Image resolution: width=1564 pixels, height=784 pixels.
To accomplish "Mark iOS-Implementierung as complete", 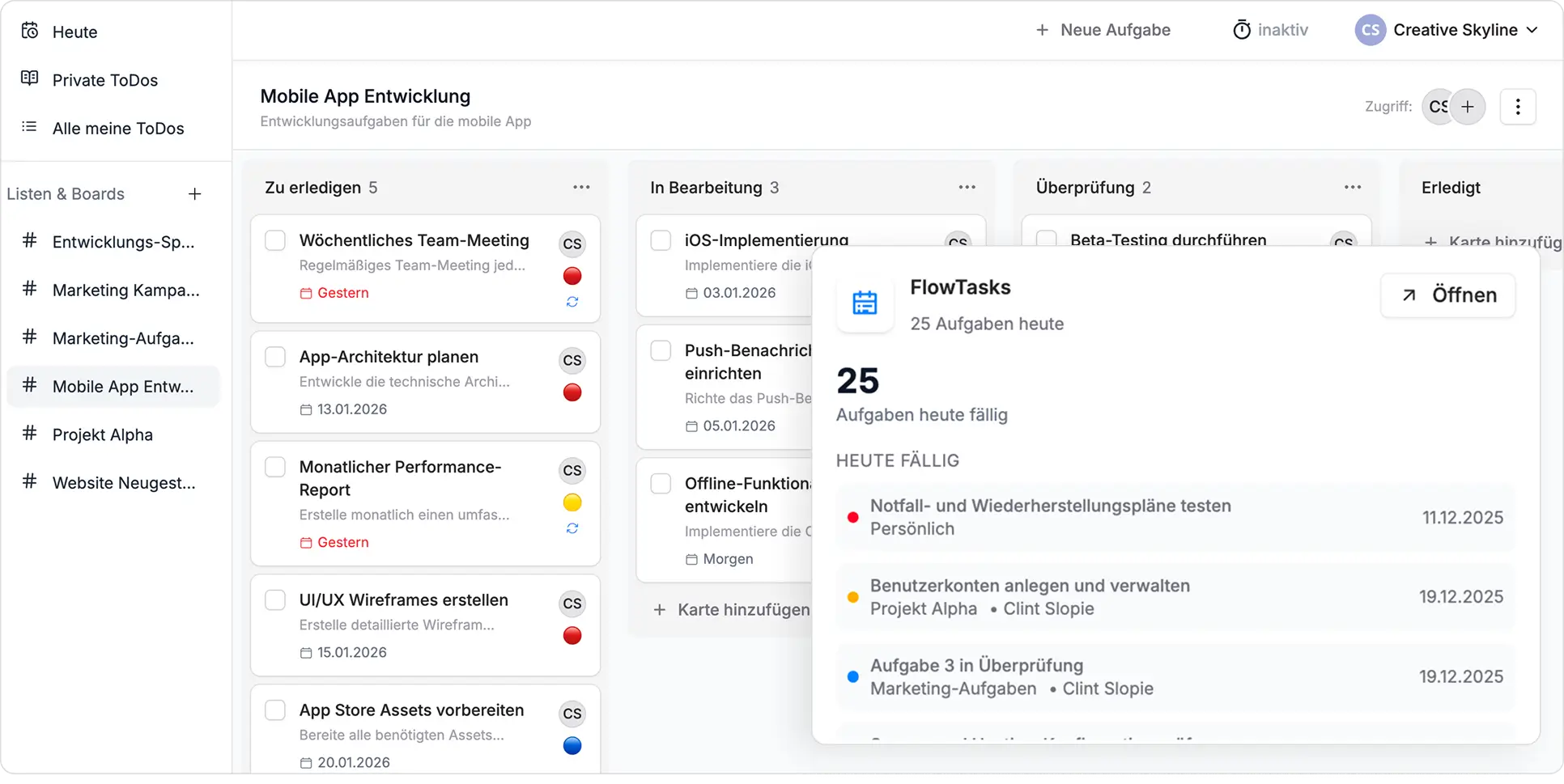I will [x=661, y=239].
